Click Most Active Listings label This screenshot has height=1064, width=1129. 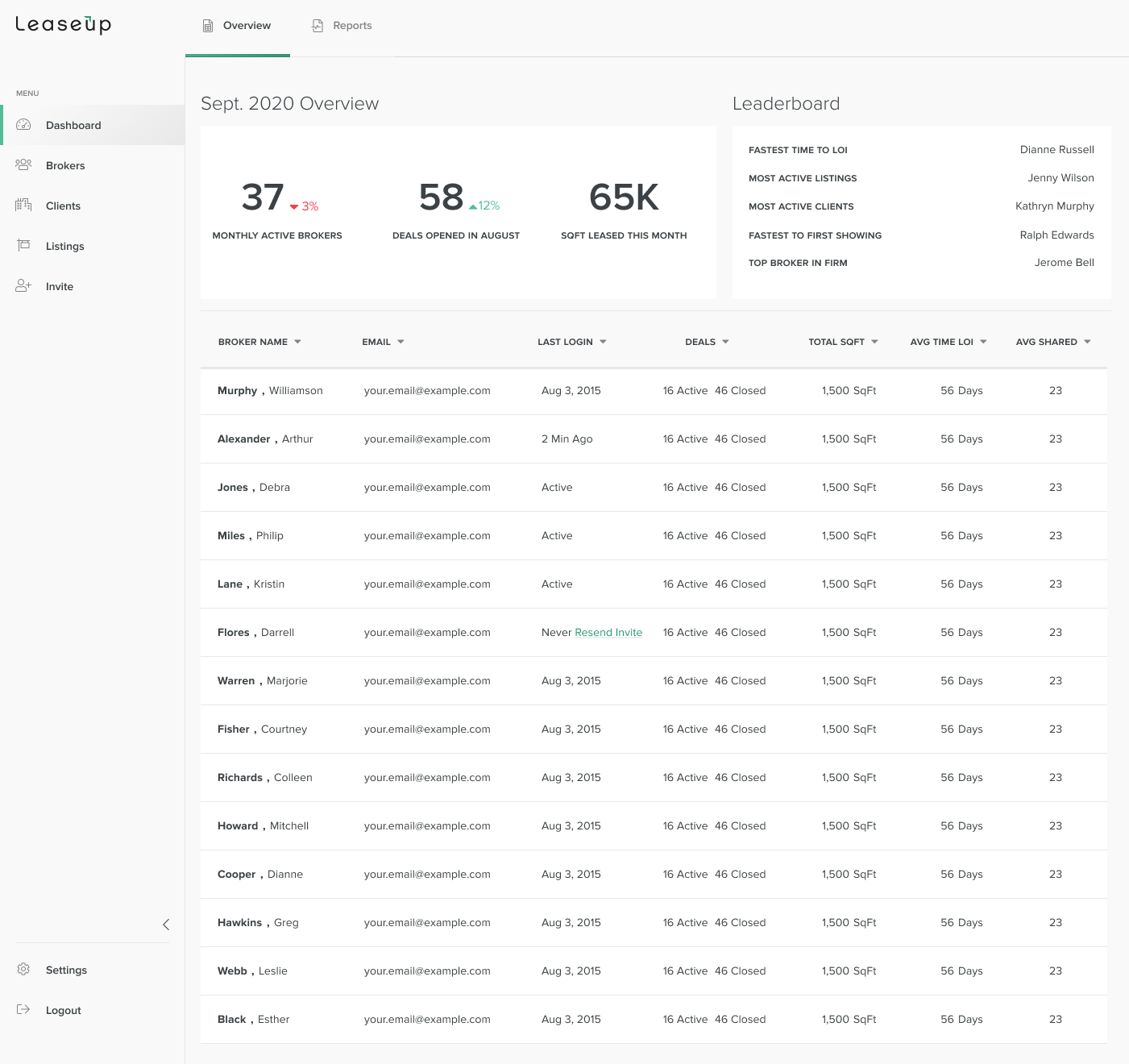(803, 178)
